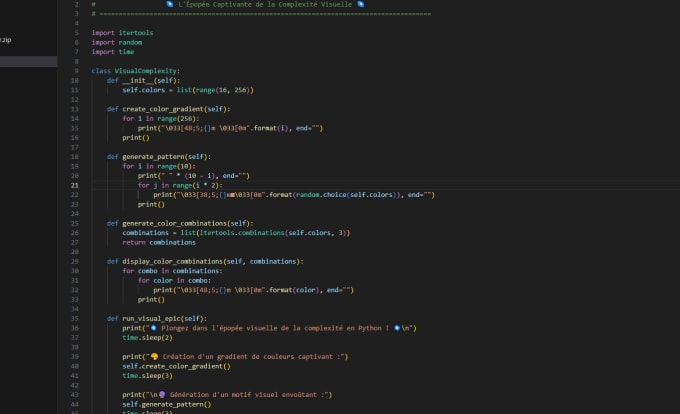Click 'for i in range(256):' loop line
The height and width of the screenshot is (414, 680).
click(160, 118)
